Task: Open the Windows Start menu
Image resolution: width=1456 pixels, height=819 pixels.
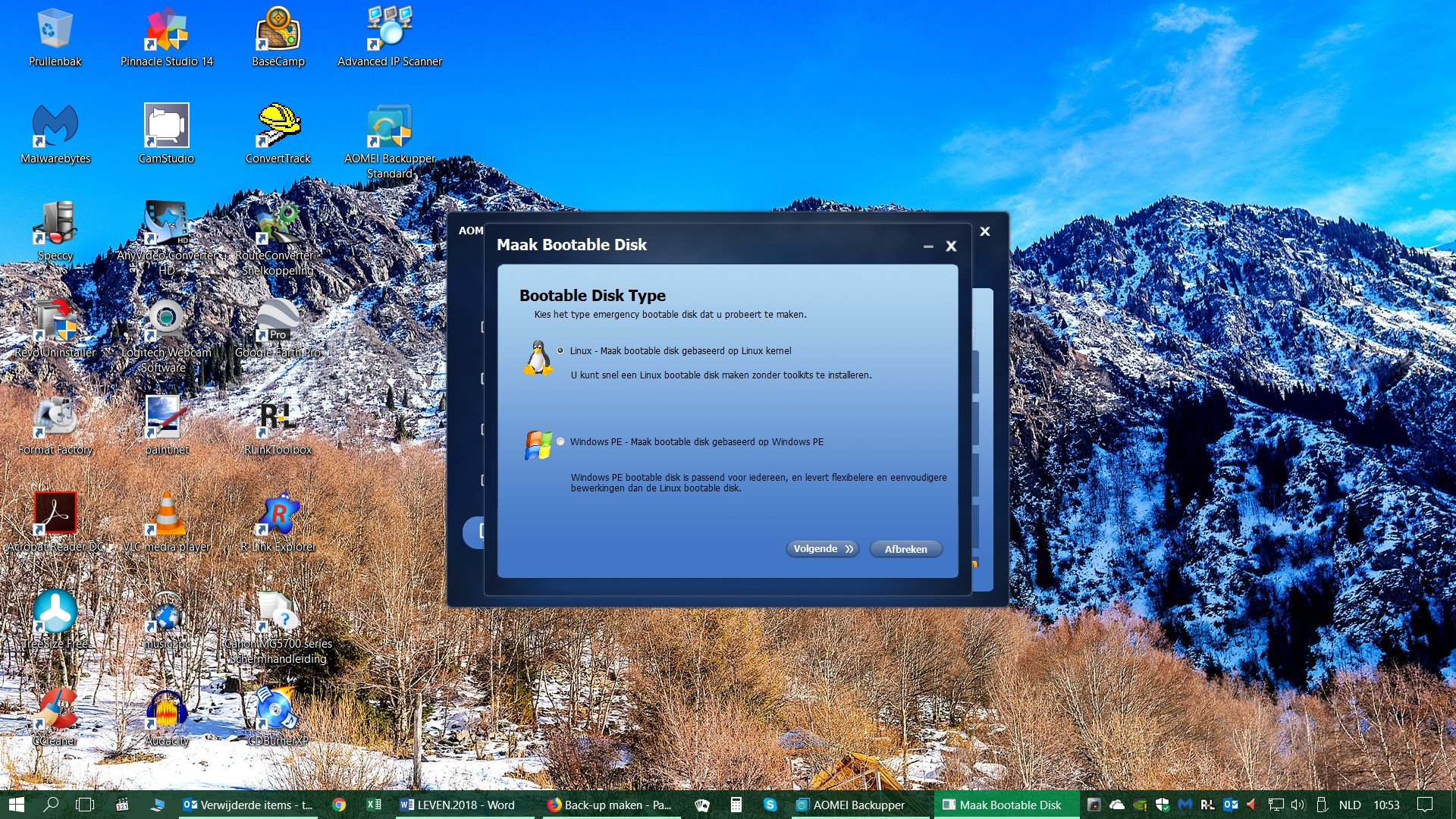Action: [x=17, y=805]
